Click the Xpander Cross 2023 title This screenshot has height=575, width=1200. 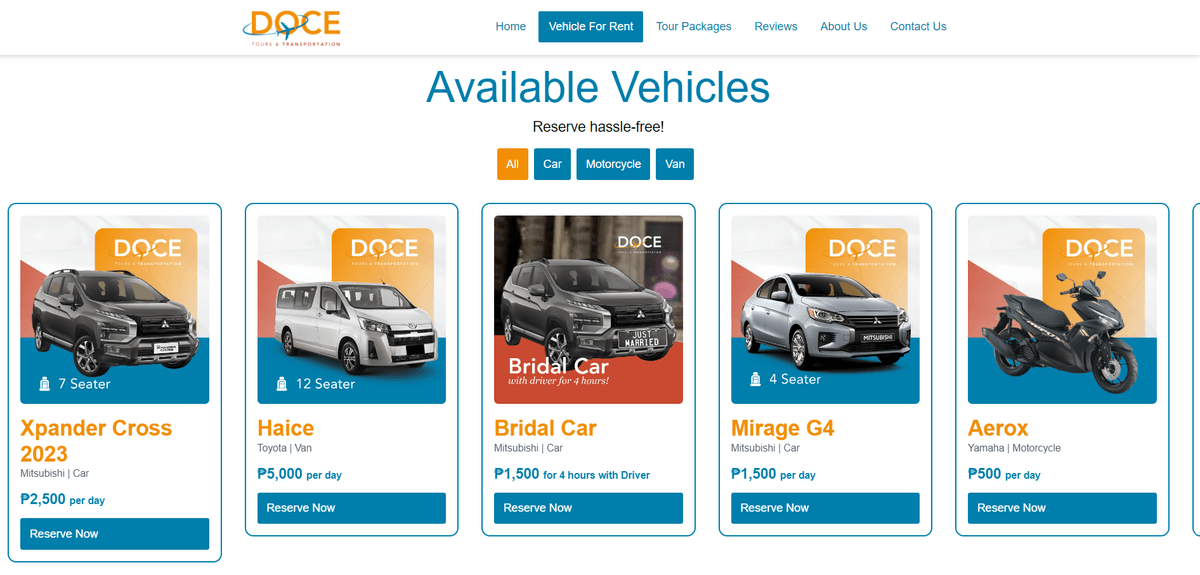96,440
